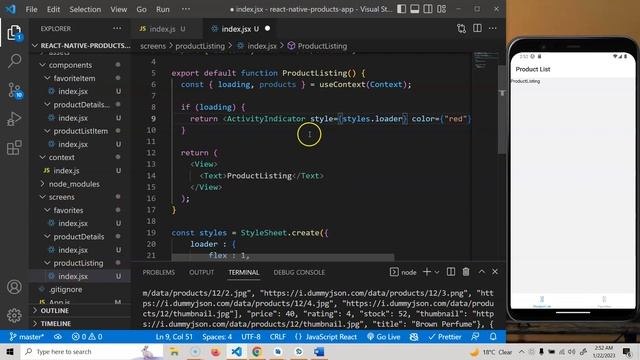640x360 pixels.
Task: Start Go Live server
Action: [384, 337]
